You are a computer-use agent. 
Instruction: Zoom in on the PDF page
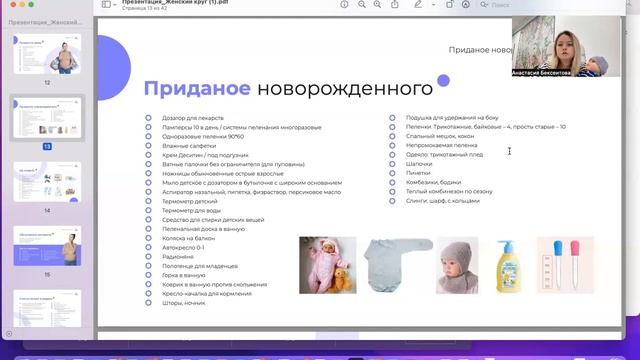coord(377,4)
